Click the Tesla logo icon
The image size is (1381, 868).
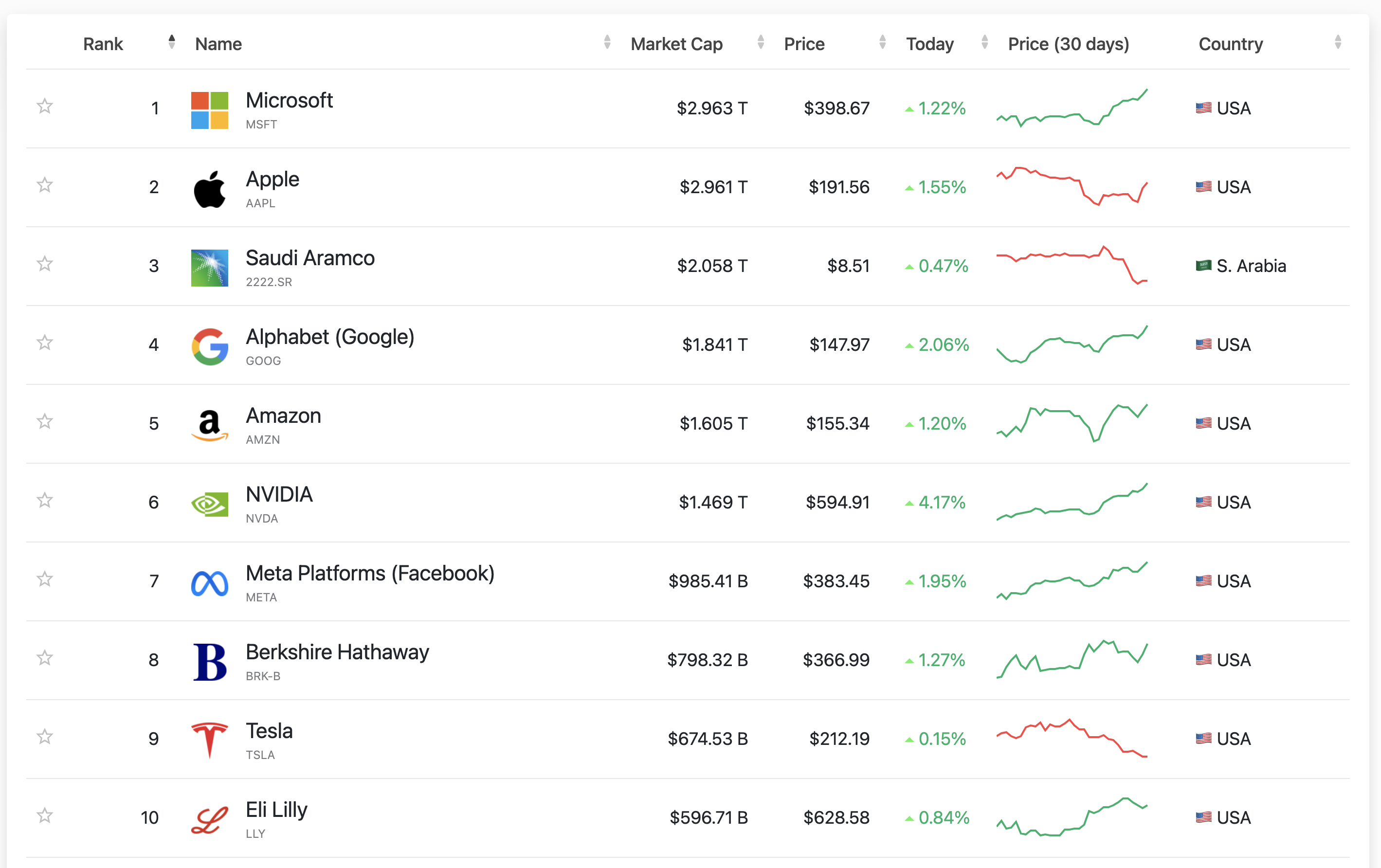[209, 740]
